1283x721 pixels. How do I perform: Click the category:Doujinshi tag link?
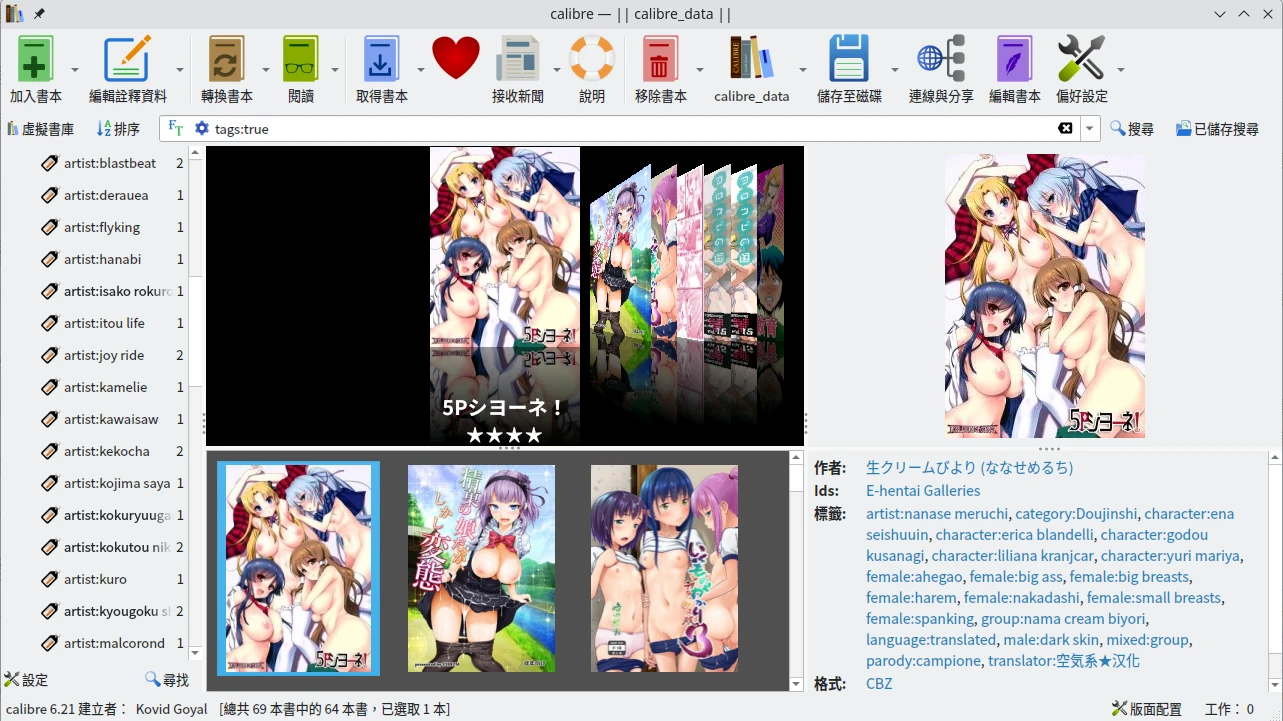[1075, 513]
